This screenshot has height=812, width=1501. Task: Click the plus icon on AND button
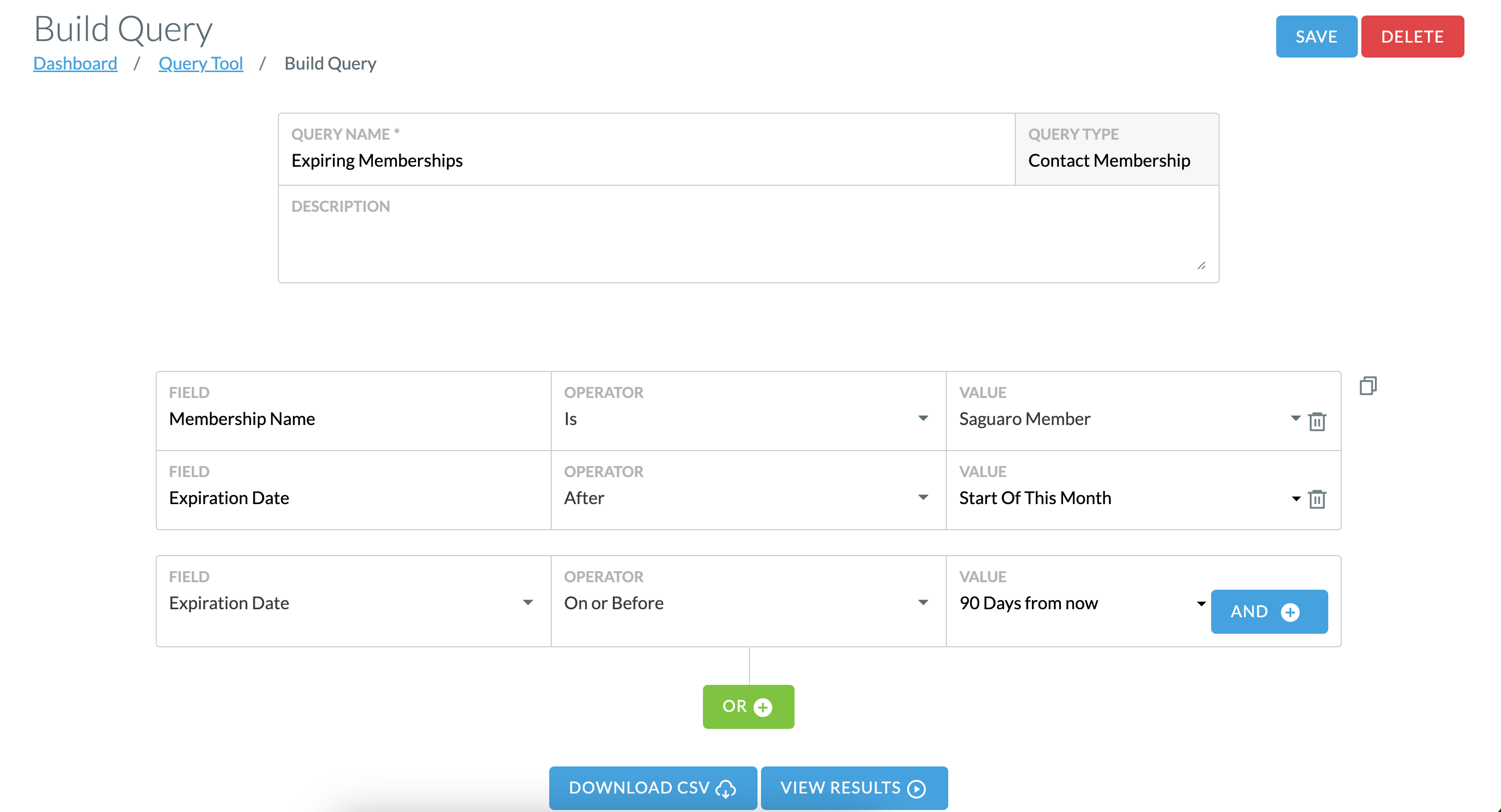(1290, 612)
